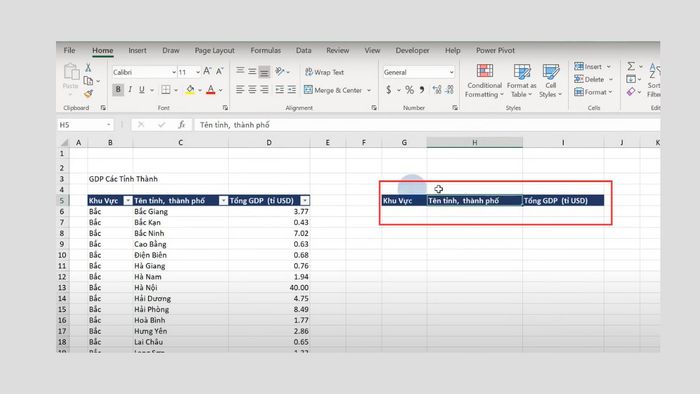
Task: Open Number dialog launcher
Action: (x=454, y=108)
